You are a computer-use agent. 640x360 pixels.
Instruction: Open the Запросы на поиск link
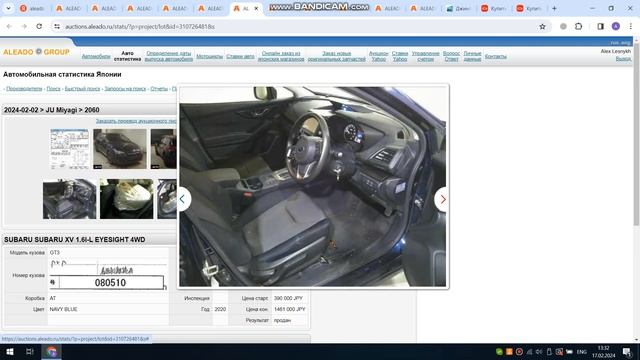(125, 89)
